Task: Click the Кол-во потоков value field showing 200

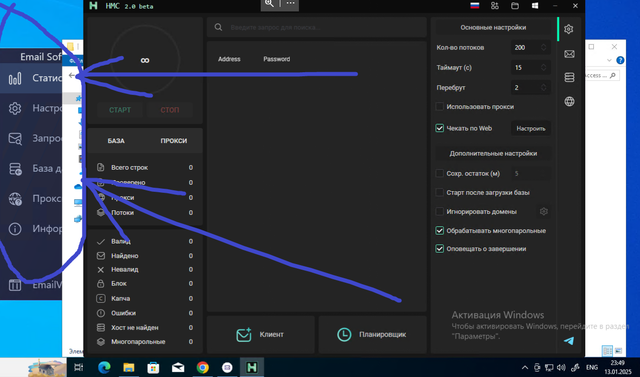Action: [x=531, y=47]
